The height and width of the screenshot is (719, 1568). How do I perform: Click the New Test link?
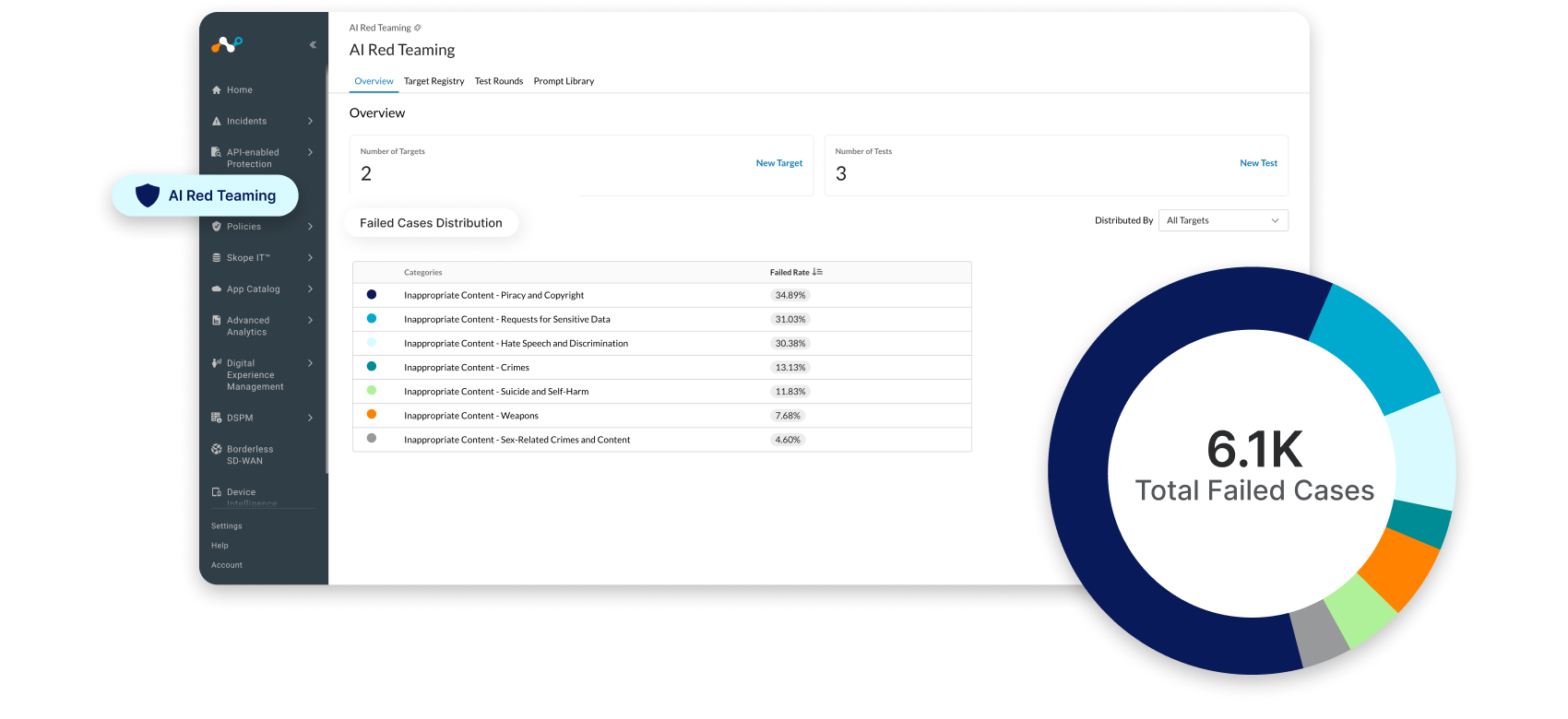[x=1258, y=164]
